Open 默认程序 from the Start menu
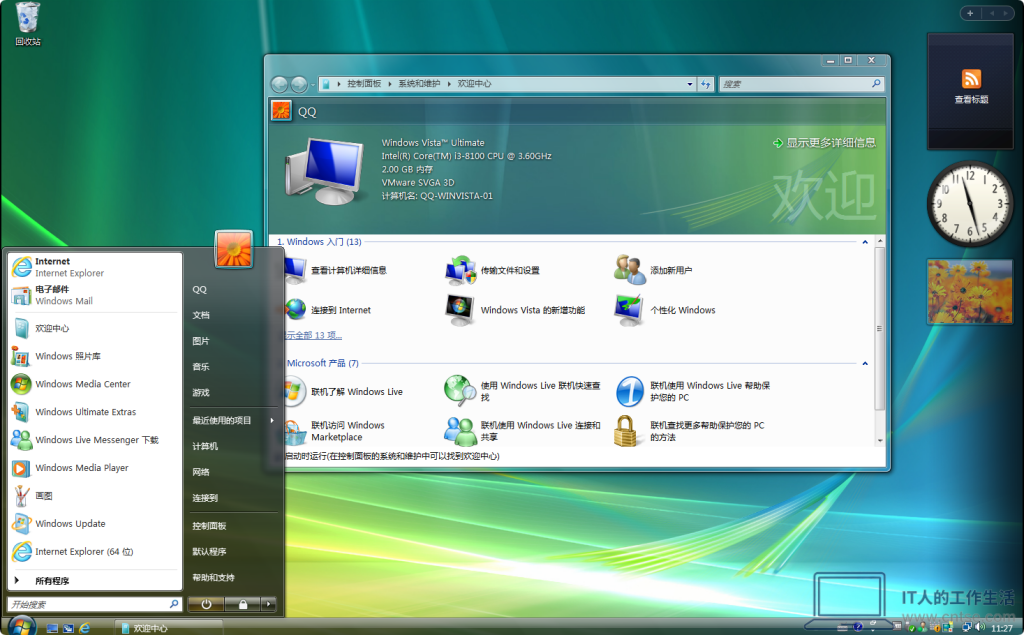The image size is (1024, 635). coord(209,551)
